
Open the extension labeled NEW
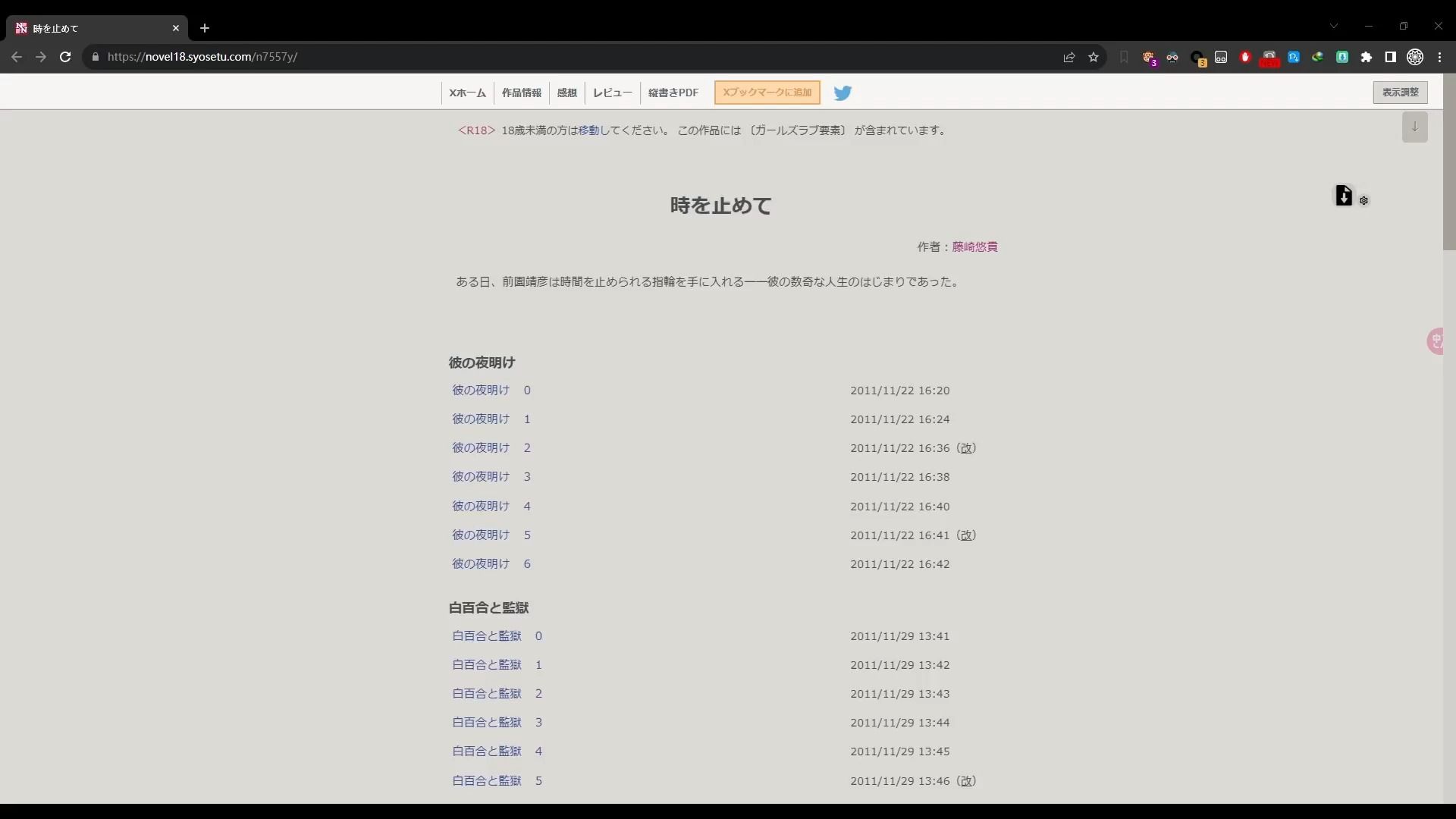point(1269,58)
